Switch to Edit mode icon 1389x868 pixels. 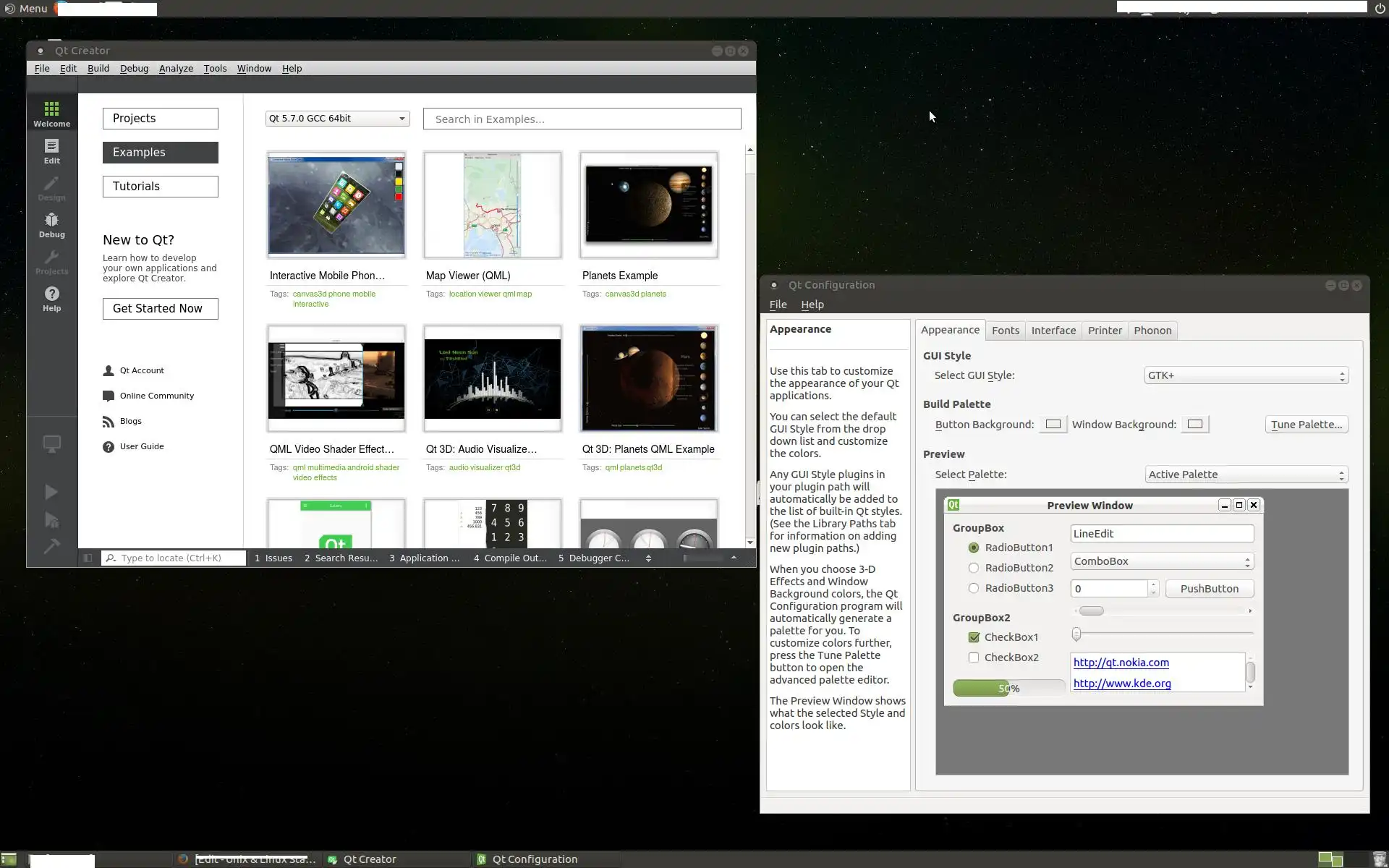point(51,150)
